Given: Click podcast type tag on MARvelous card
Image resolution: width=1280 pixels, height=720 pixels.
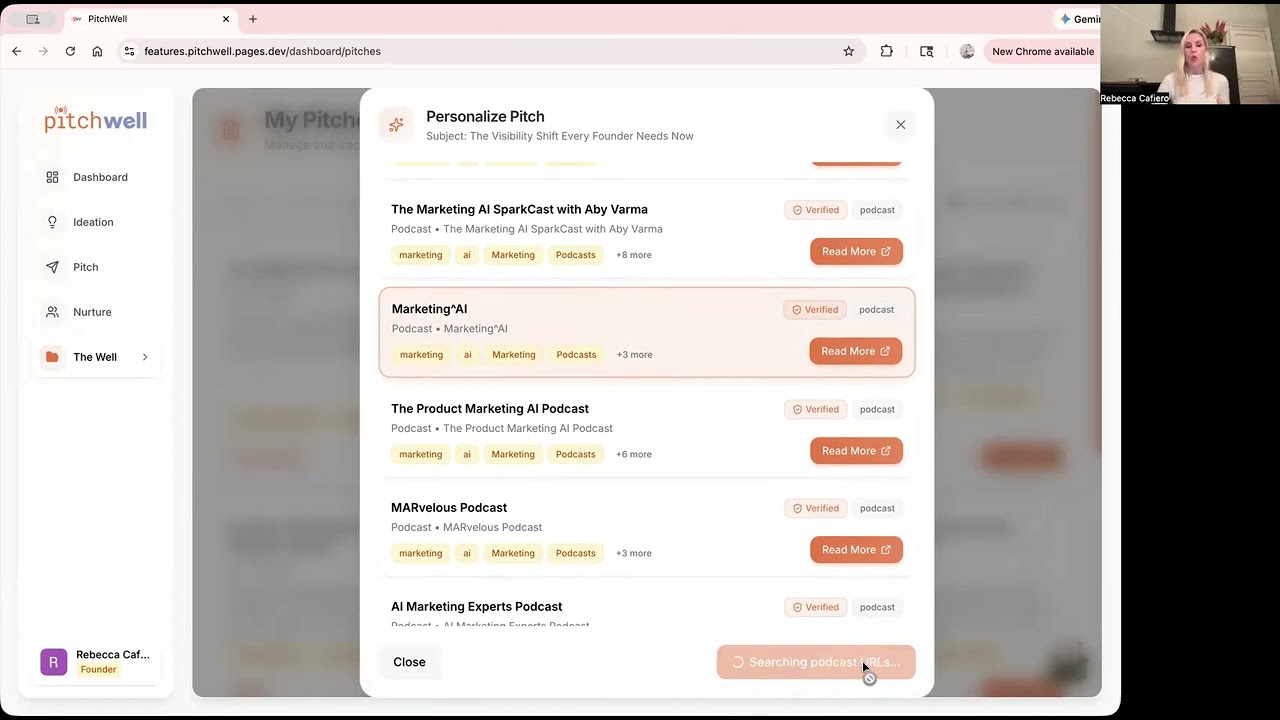Looking at the screenshot, I should click(x=877, y=508).
